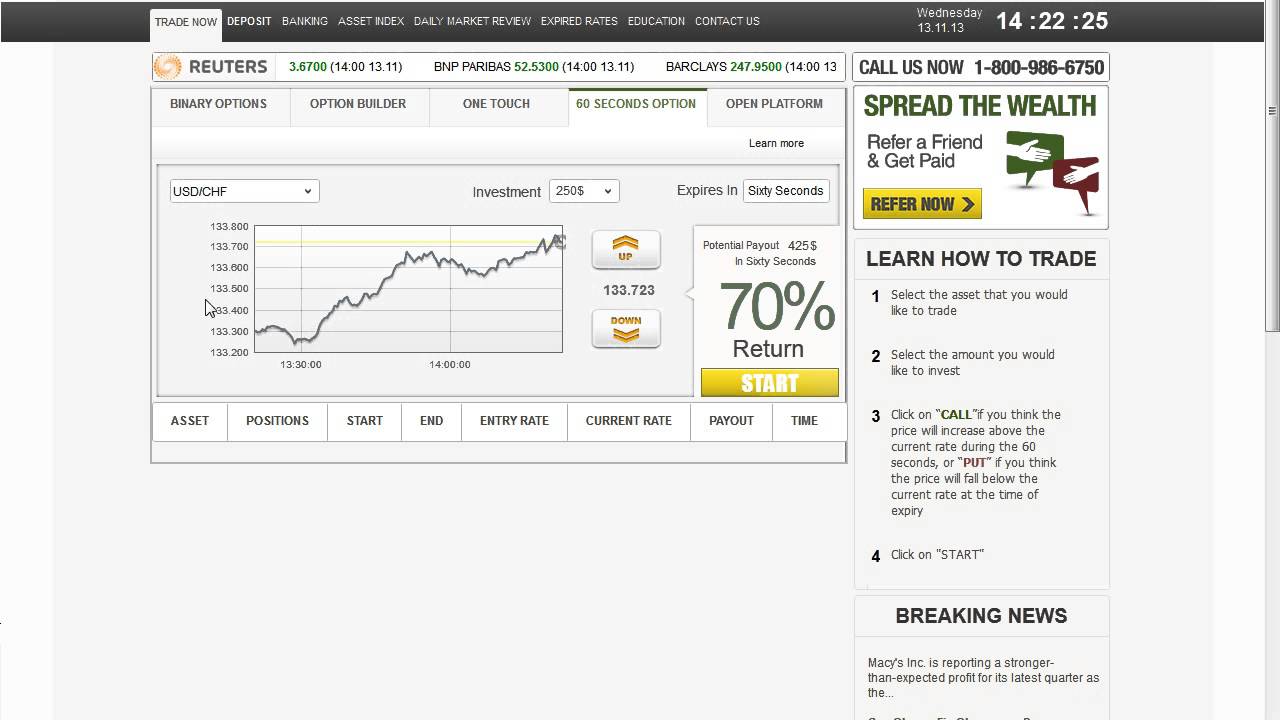Click the current rate 133.723 value

(x=628, y=290)
